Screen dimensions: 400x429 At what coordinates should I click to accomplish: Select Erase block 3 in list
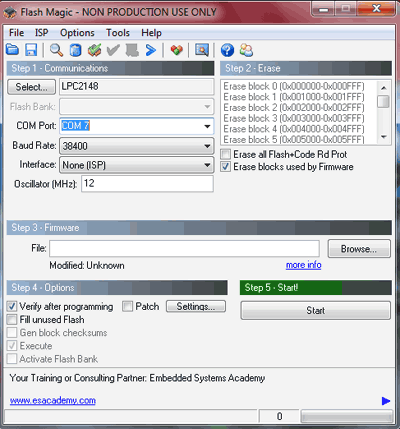pyautogui.click(x=294, y=118)
